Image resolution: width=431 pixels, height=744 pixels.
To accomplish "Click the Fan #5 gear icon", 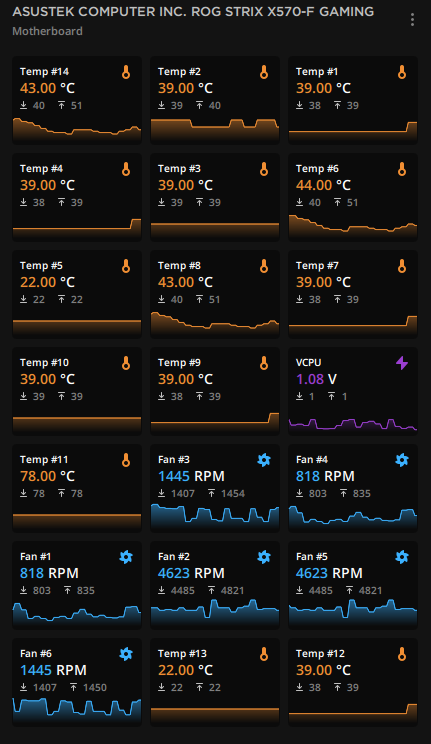I will coord(402,557).
